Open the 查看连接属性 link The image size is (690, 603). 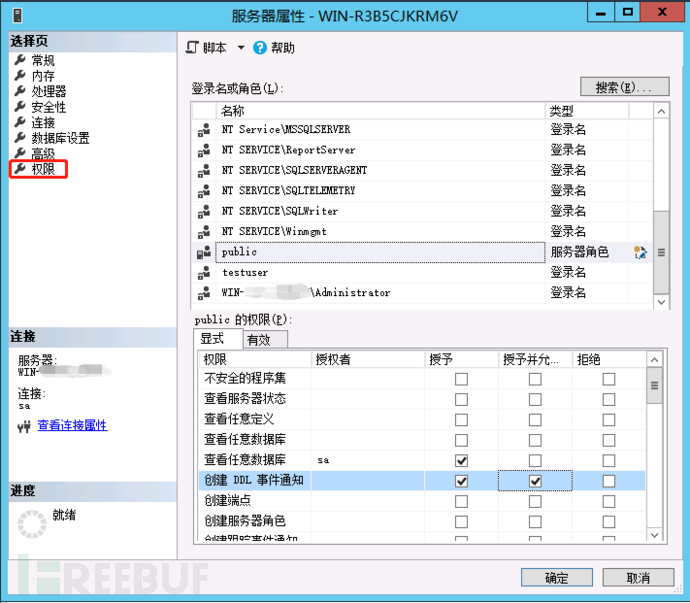pos(72,425)
